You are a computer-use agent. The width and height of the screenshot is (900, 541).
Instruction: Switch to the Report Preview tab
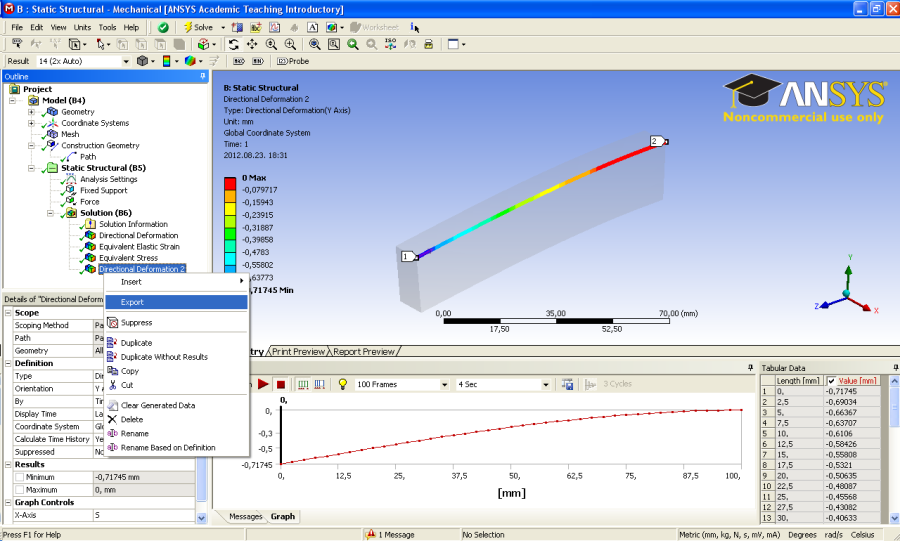click(x=364, y=352)
